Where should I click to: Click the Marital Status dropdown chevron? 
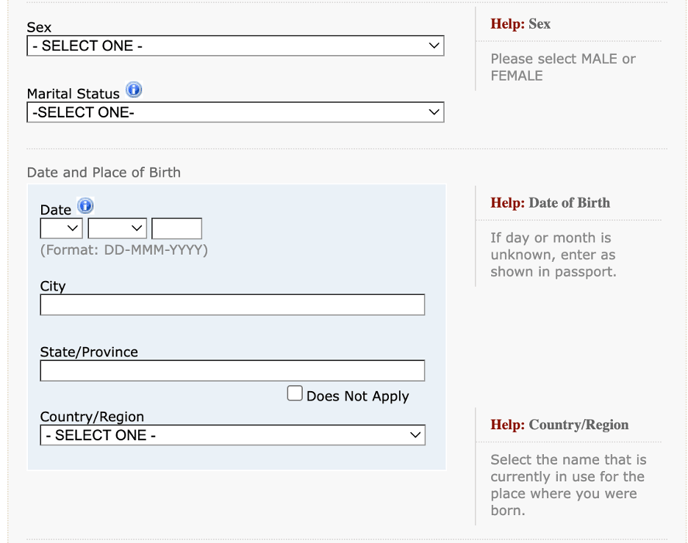tap(434, 112)
